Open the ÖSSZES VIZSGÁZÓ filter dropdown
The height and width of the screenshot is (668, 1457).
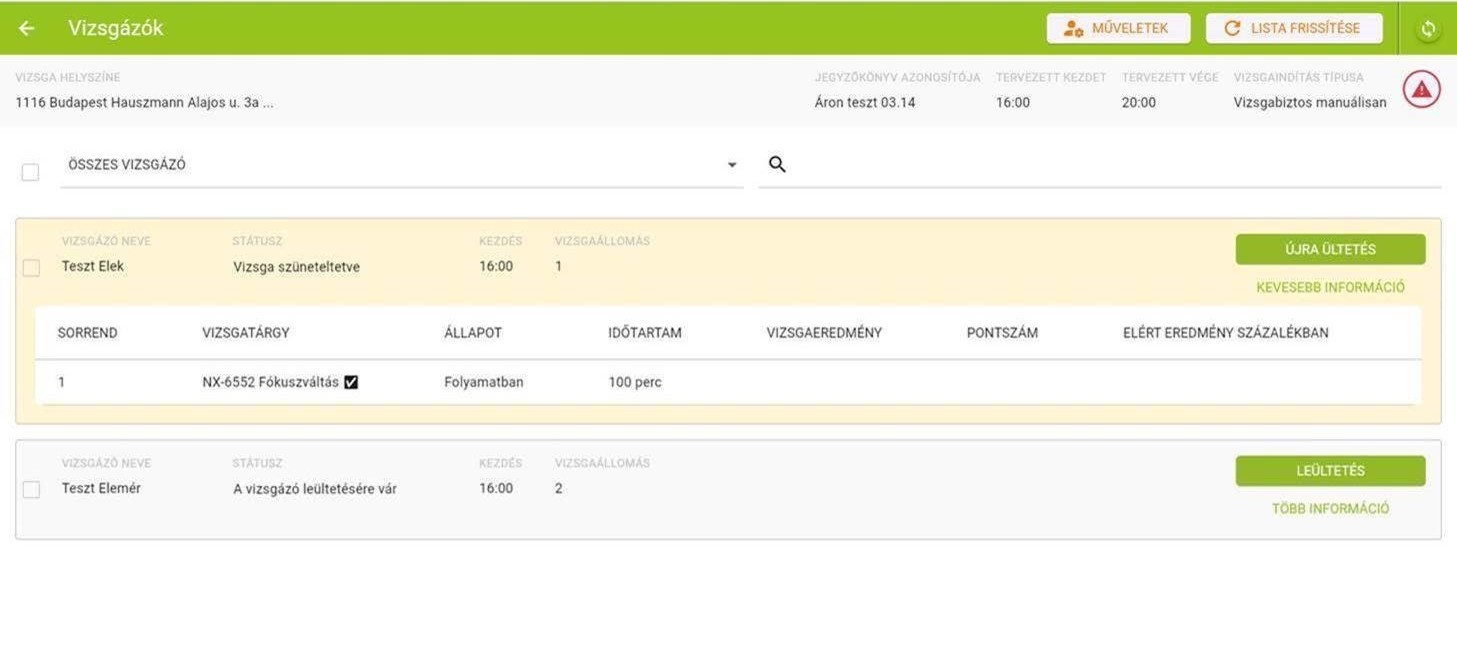click(401, 165)
